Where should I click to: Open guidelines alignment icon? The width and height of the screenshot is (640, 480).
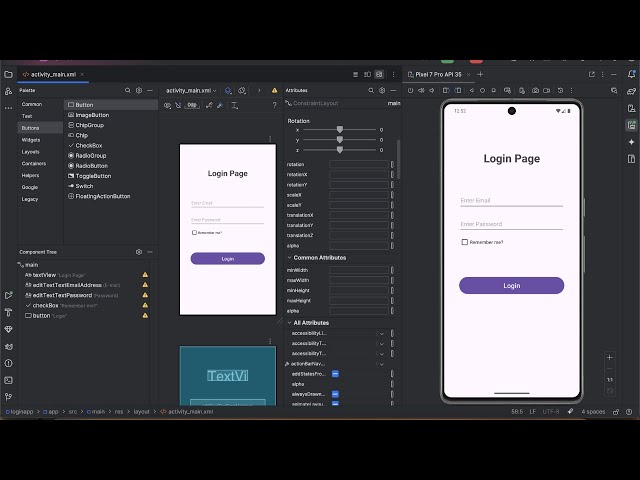(x=234, y=105)
